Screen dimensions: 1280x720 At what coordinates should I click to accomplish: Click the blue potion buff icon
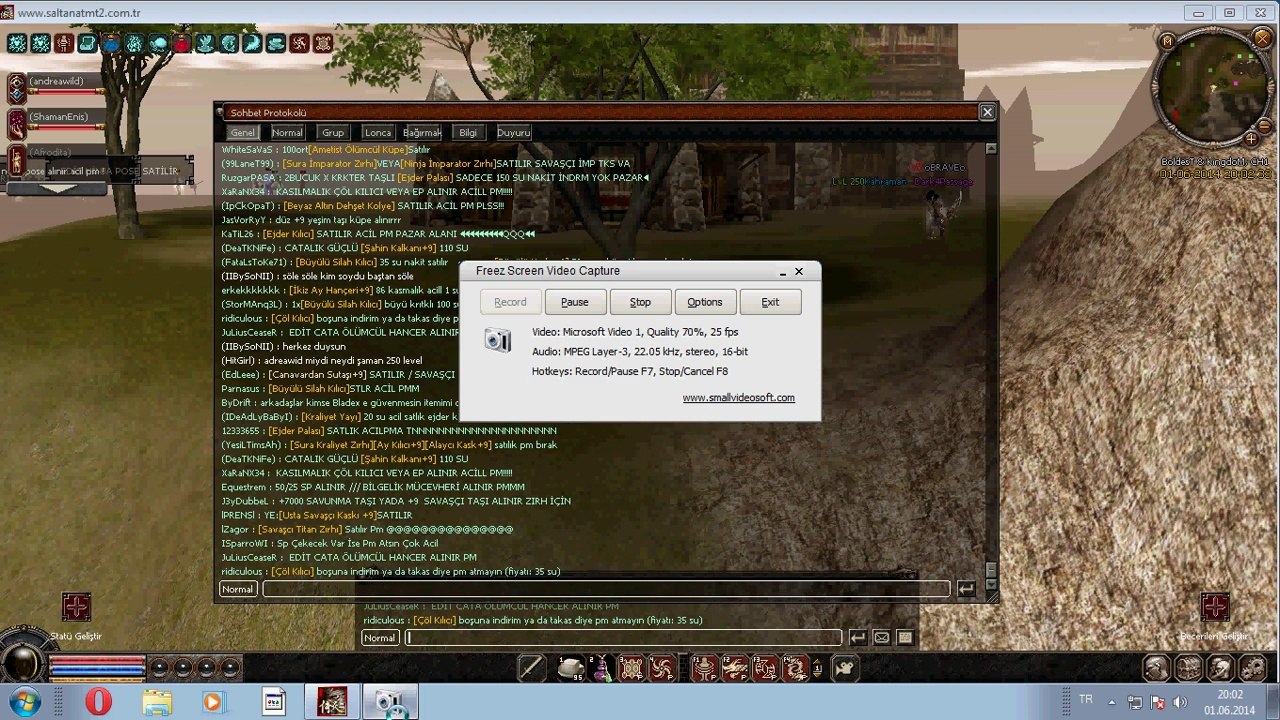[110, 43]
